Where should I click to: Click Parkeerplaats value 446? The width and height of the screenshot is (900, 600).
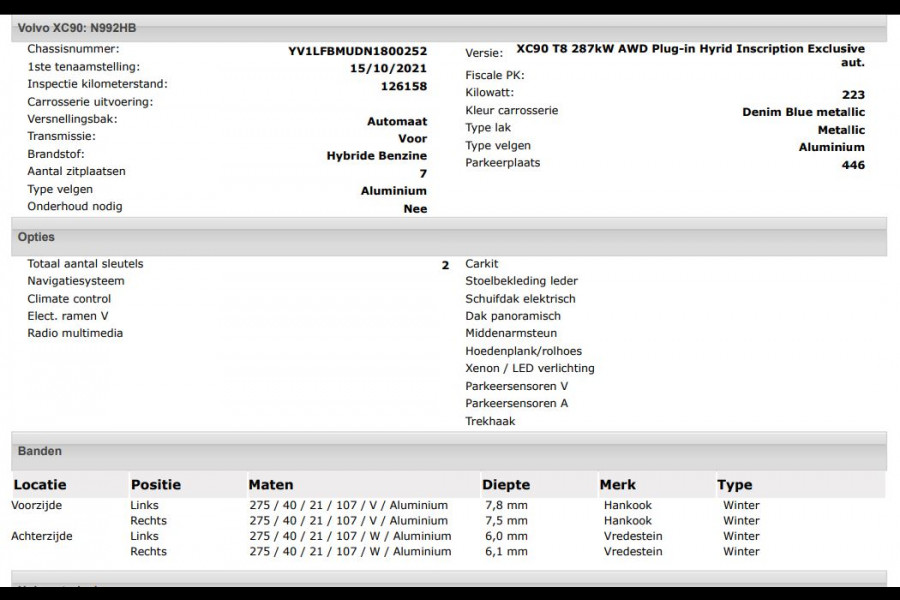point(853,165)
